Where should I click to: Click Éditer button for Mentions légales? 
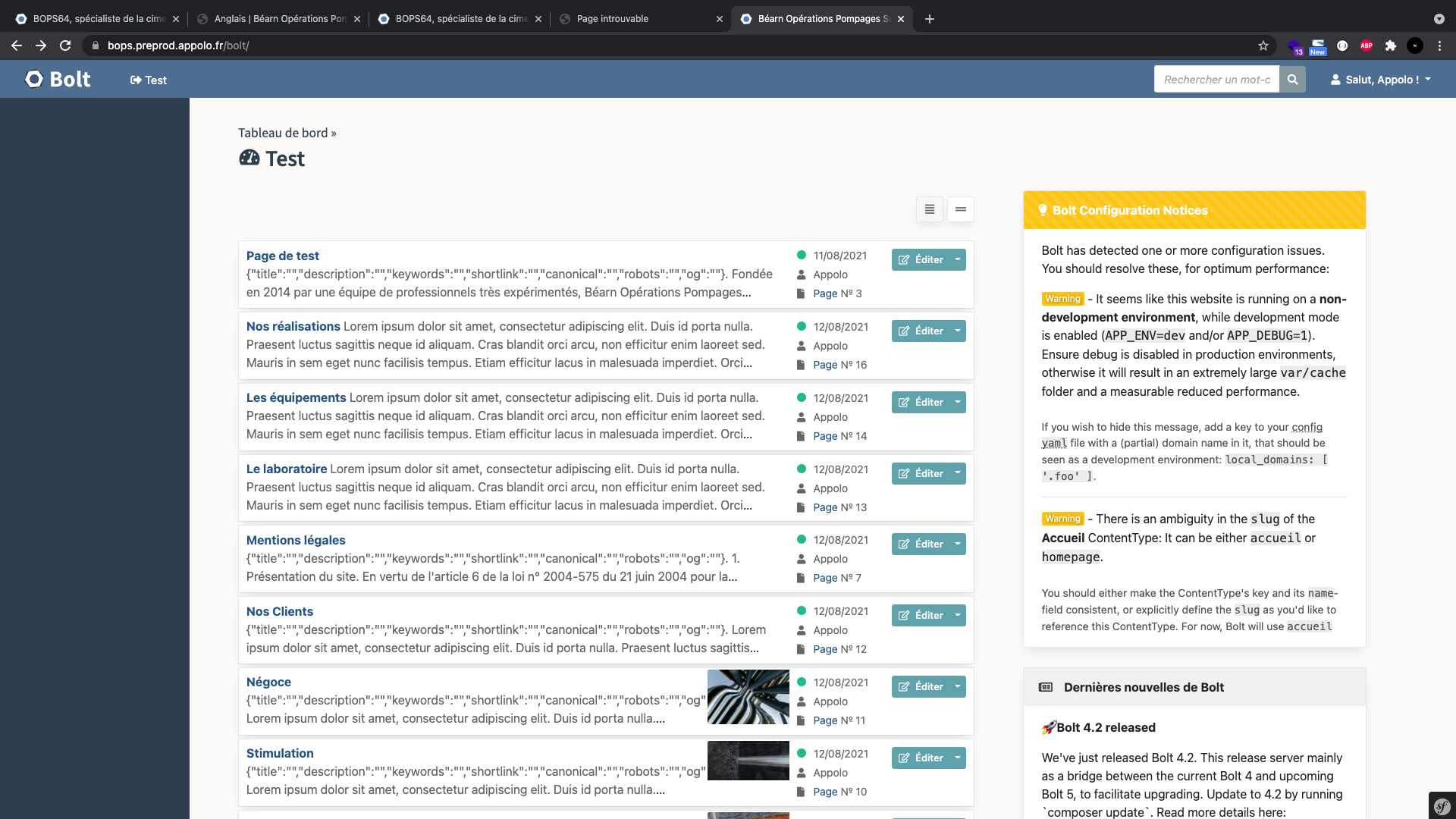click(x=921, y=544)
